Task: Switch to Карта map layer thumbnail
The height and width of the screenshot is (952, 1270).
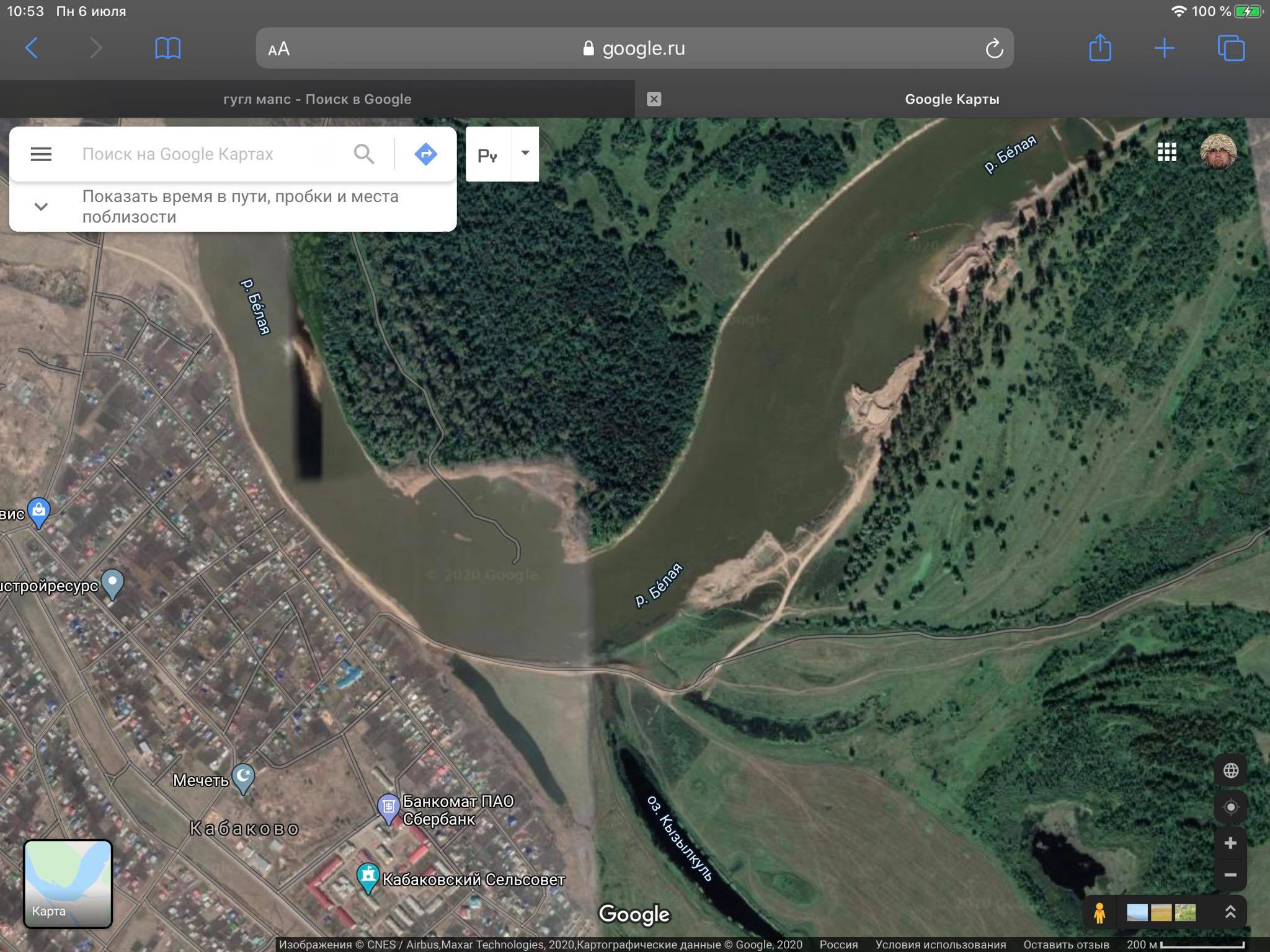Action: pyautogui.click(x=68, y=884)
